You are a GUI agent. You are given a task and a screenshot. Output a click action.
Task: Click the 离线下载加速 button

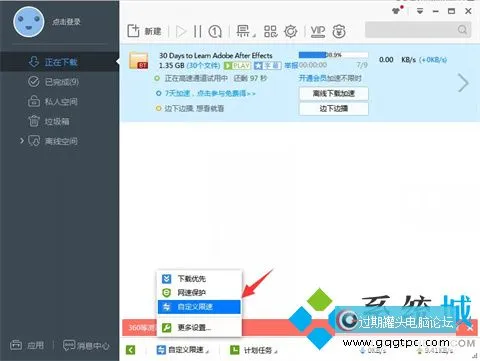334,94
